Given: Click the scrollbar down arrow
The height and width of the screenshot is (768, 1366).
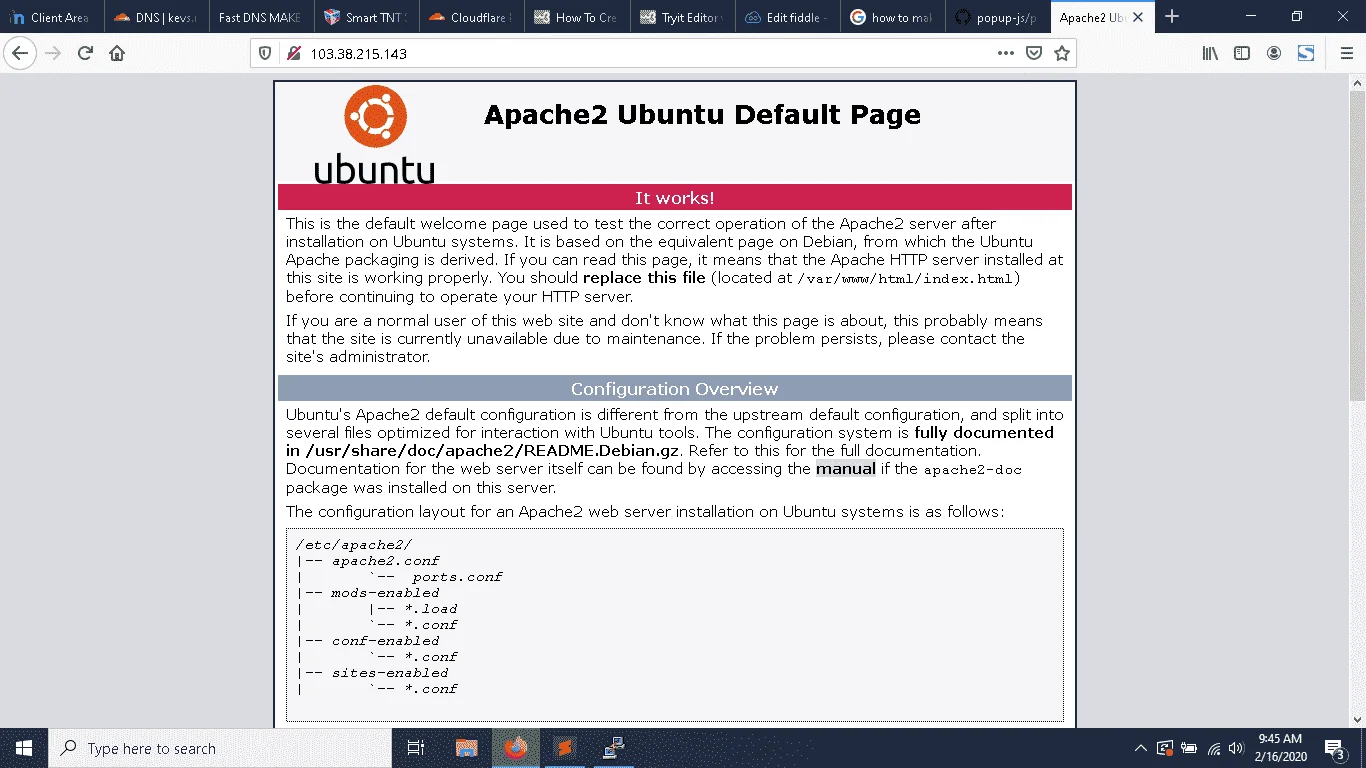Looking at the screenshot, I should [x=1357, y=719].
